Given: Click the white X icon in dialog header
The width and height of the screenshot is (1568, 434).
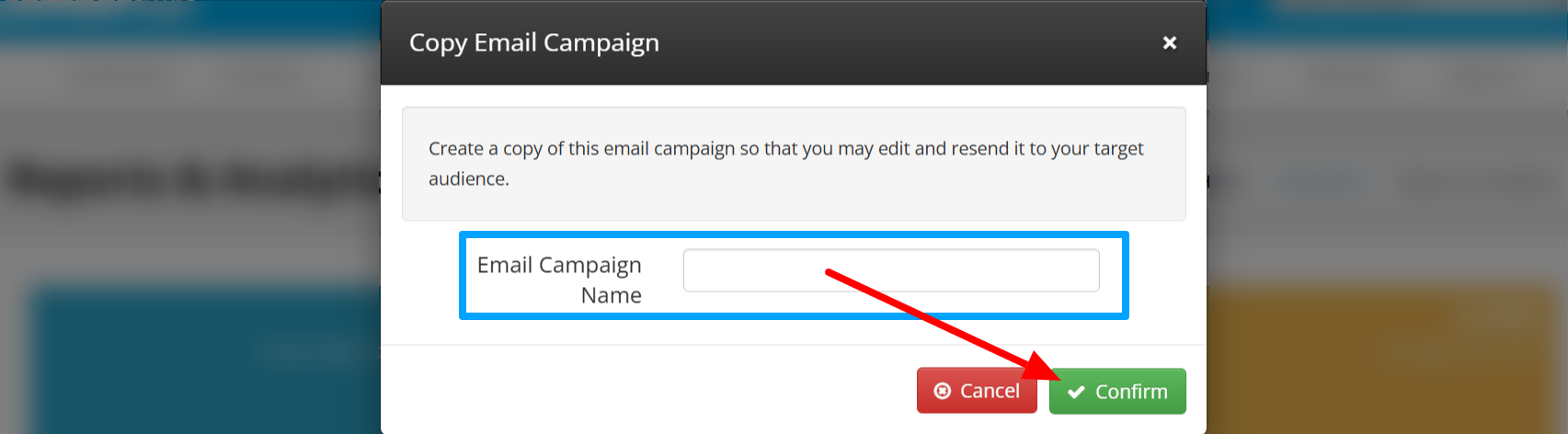Looking at the screenshot, I should 1169,43.
